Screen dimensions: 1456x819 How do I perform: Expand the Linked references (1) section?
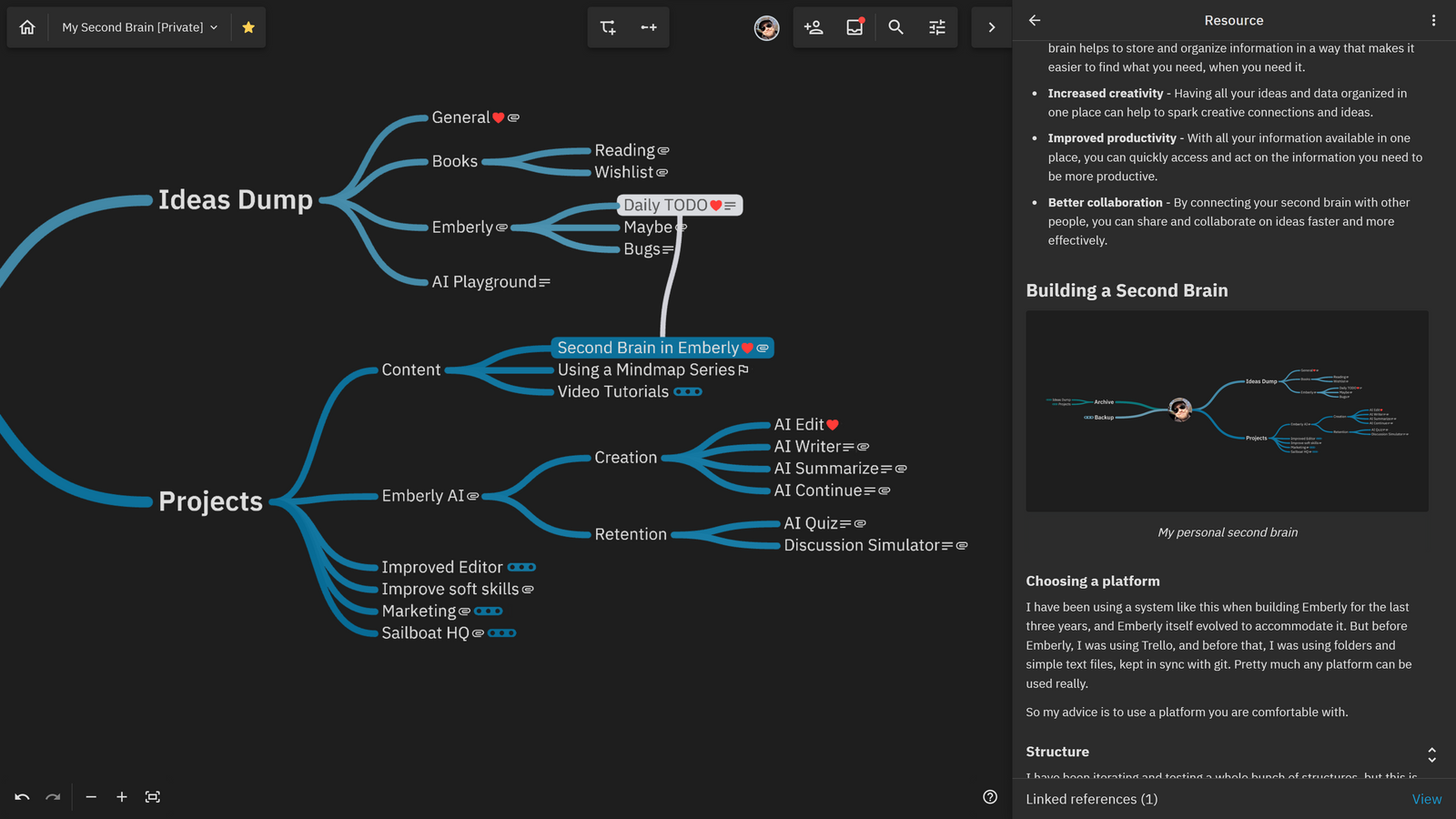click(1091, 799)
